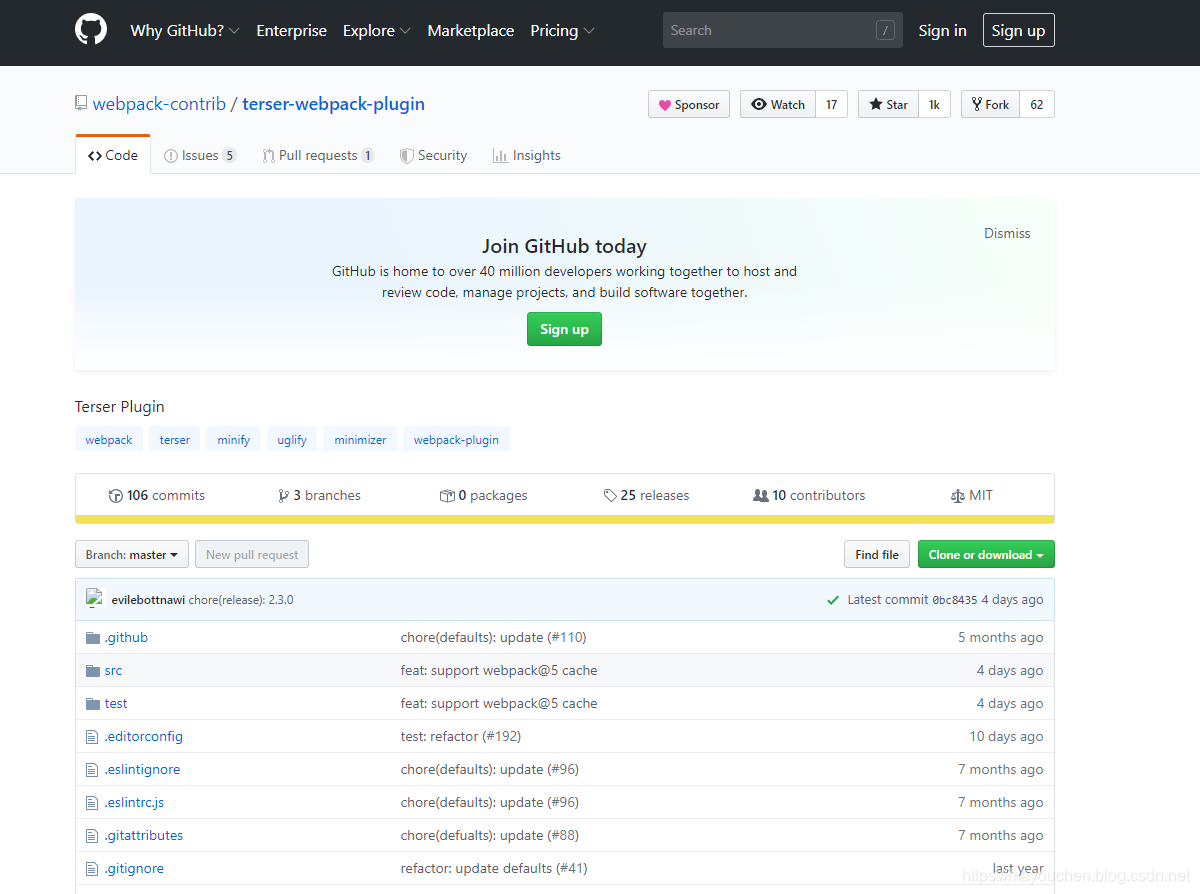Click the releases tag icon
The width and height of the screenshot is (1200, 894).
pyautogui.click(x=610, y=495)
